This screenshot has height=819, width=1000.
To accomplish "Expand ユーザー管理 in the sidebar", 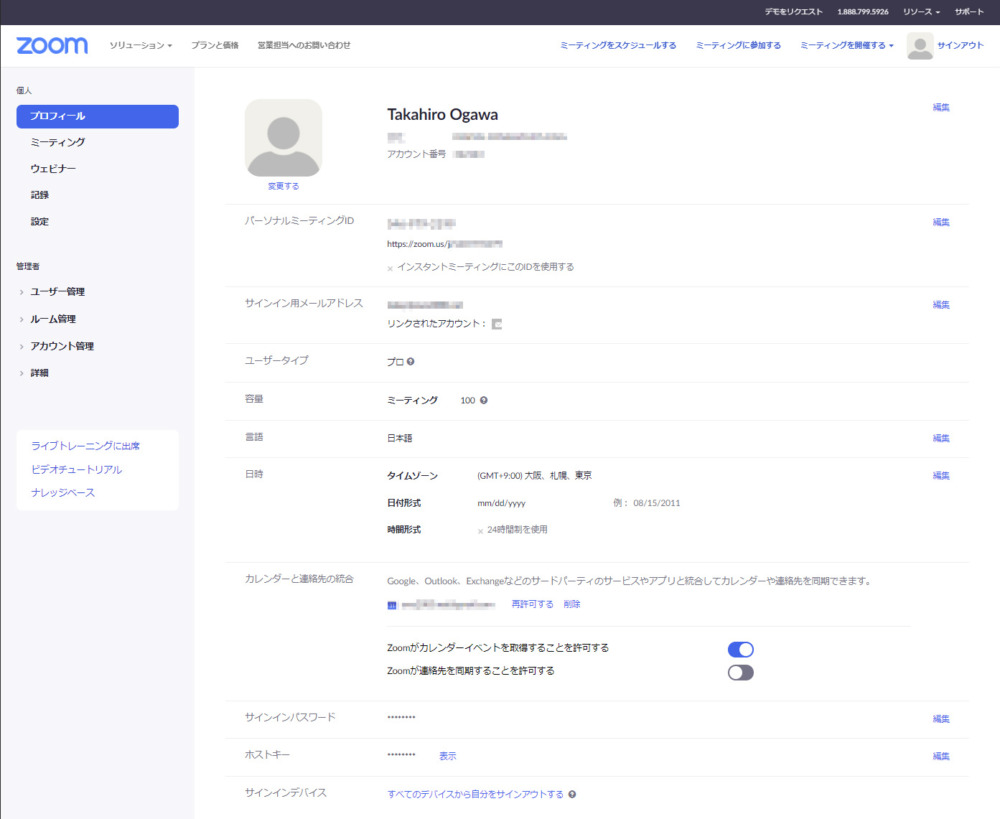I will [x=57, y=292].
